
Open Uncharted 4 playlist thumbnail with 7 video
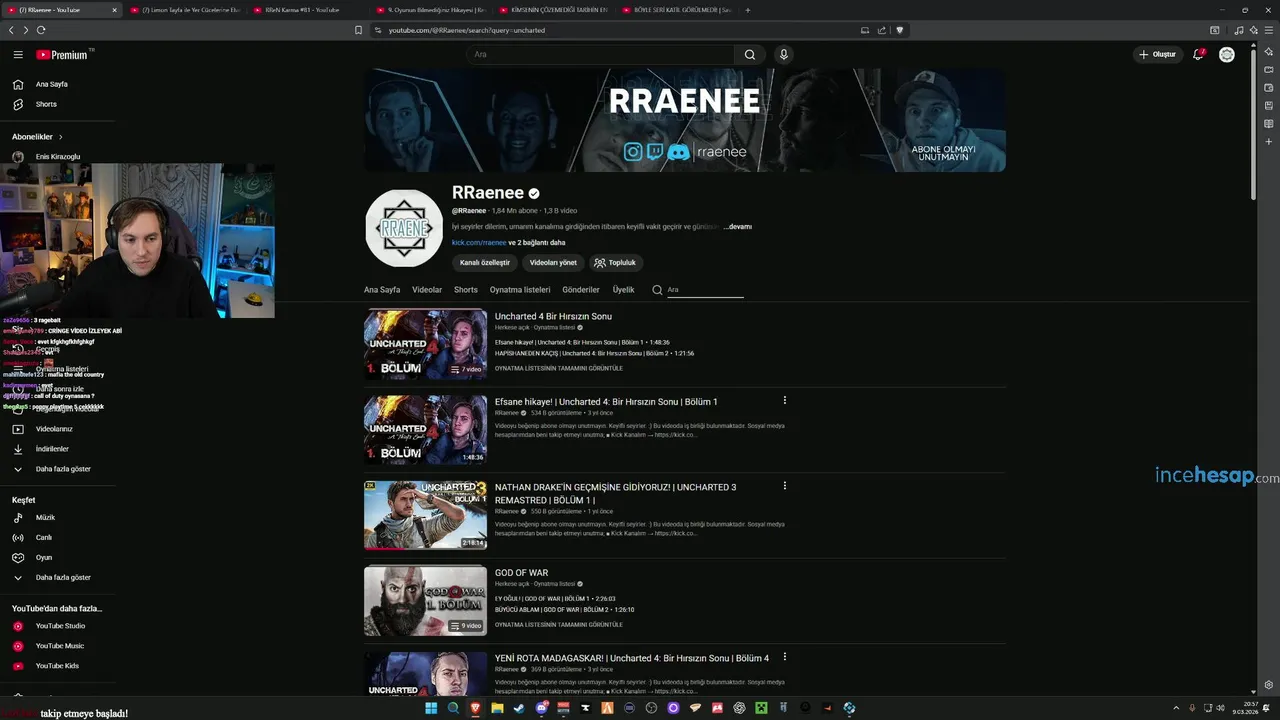425,345
